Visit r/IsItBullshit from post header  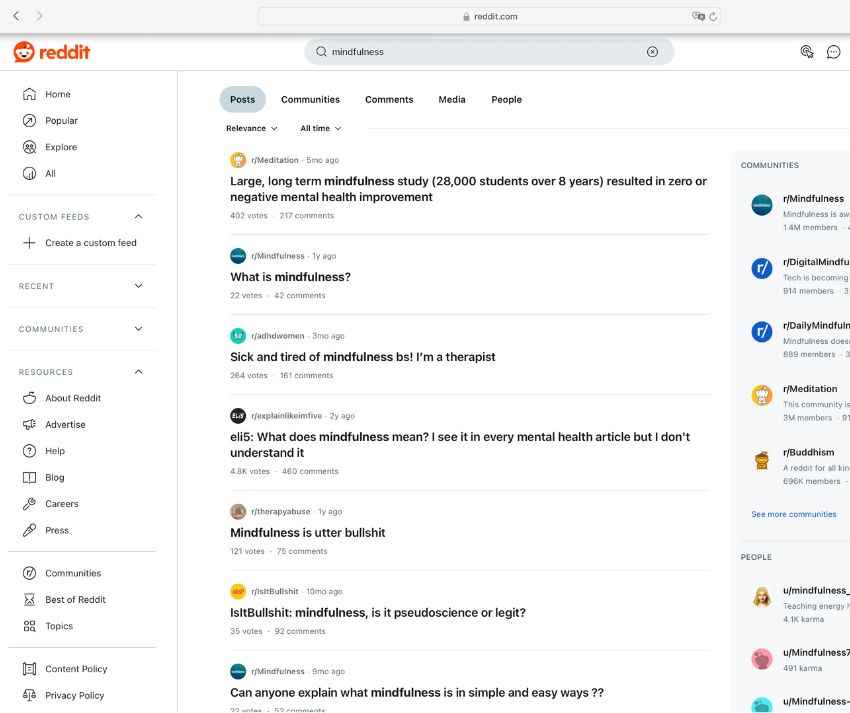coord(274,592)
